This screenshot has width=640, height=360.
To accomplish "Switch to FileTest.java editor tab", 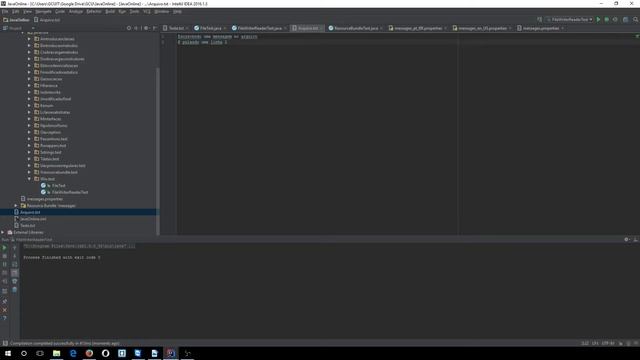I will pos(210,28).
